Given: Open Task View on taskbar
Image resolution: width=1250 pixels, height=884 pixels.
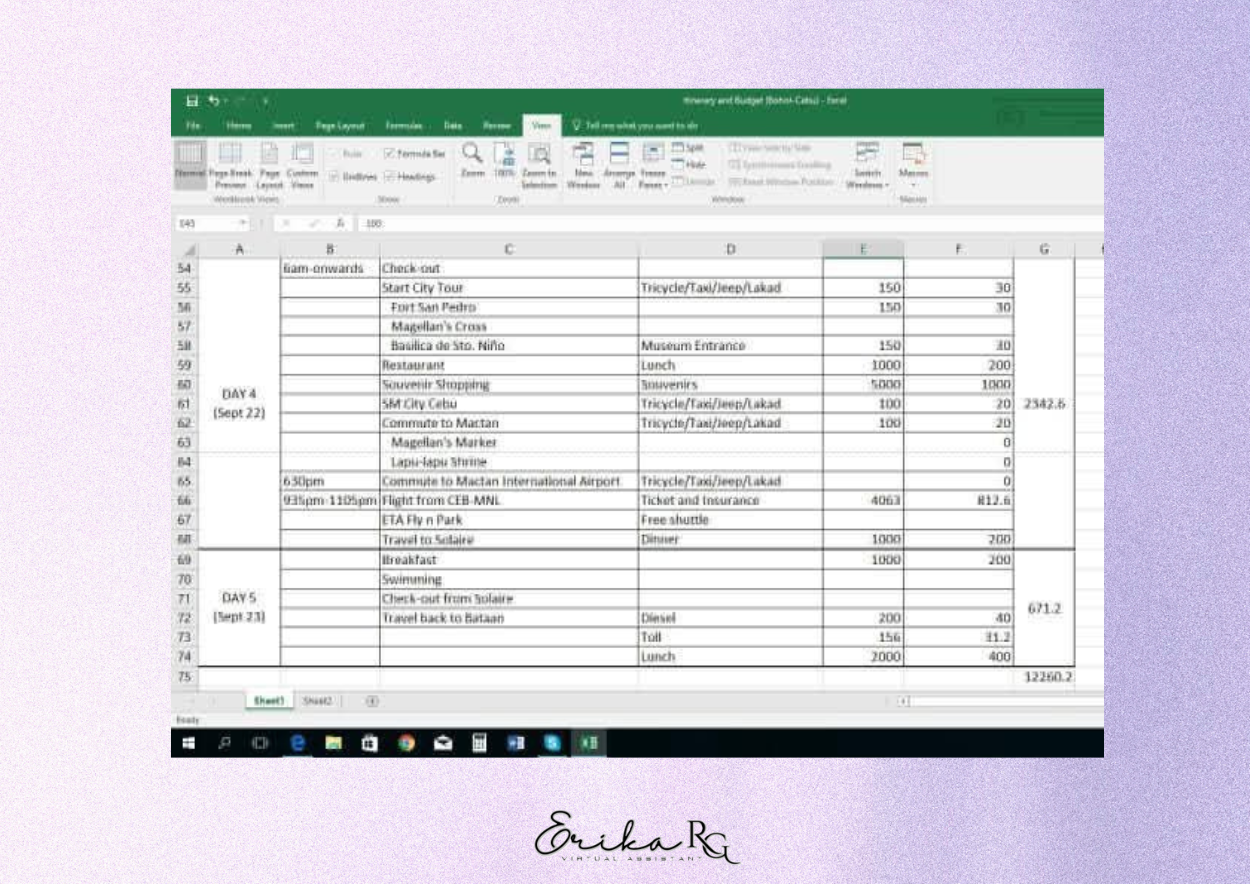Looking at the screenshot, I should tap(261, 743).
